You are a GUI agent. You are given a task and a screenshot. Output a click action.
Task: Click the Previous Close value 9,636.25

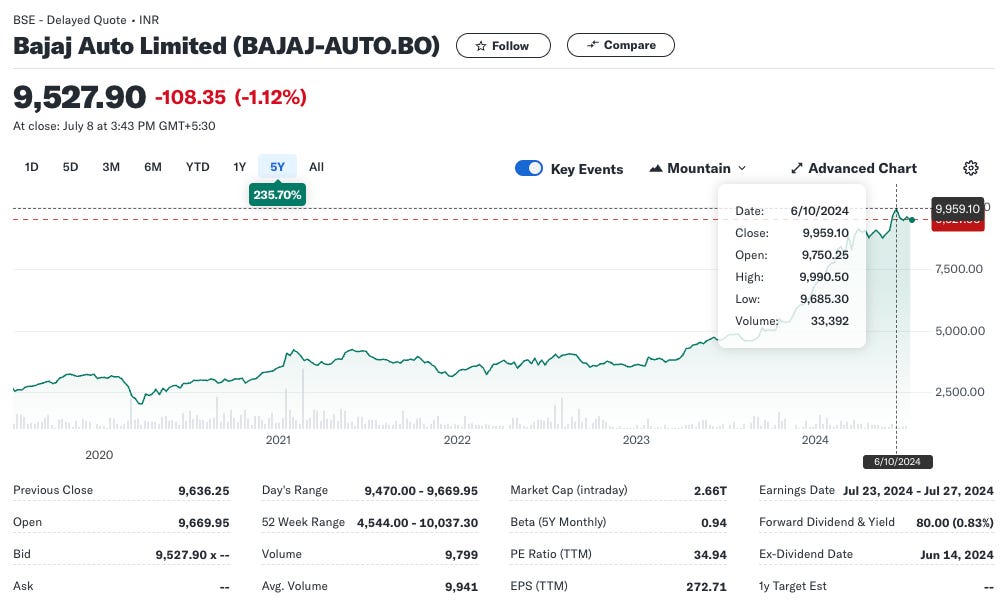[x=204, y=491]
